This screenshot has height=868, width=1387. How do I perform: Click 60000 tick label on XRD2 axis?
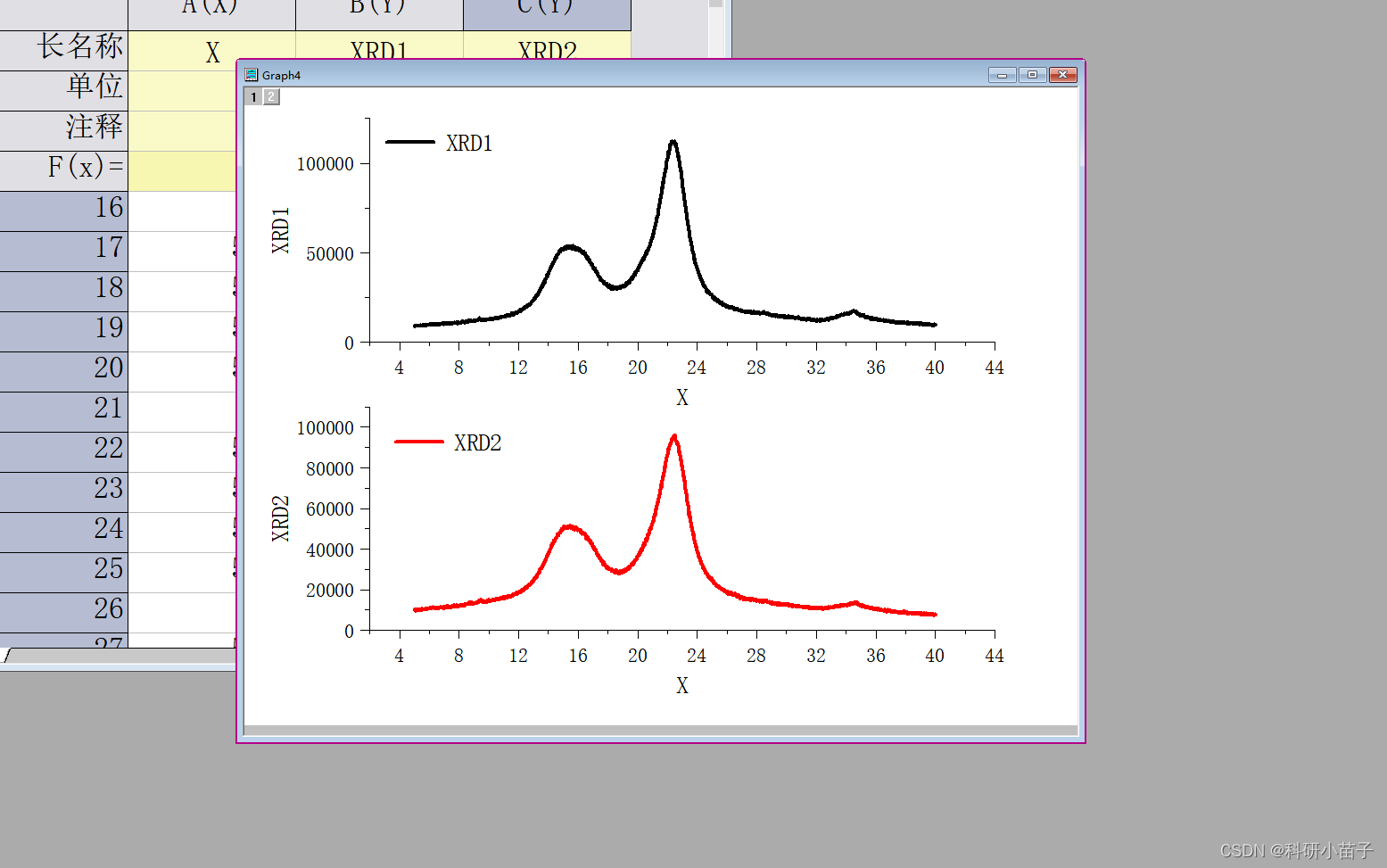330,509
